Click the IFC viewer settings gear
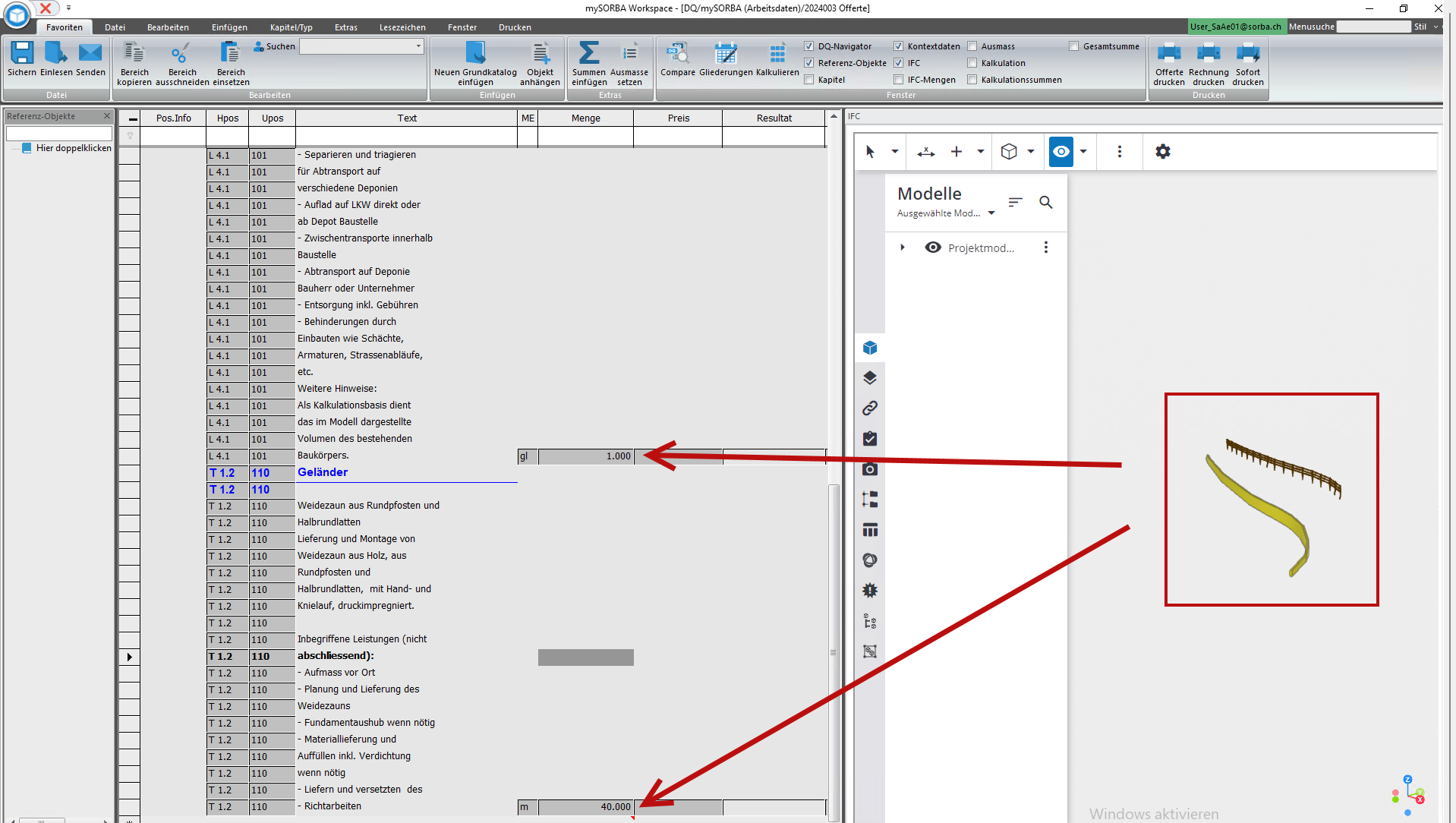Image resolution: width=1456 pixels, height=823 pixels. [x=1163, y=152]
